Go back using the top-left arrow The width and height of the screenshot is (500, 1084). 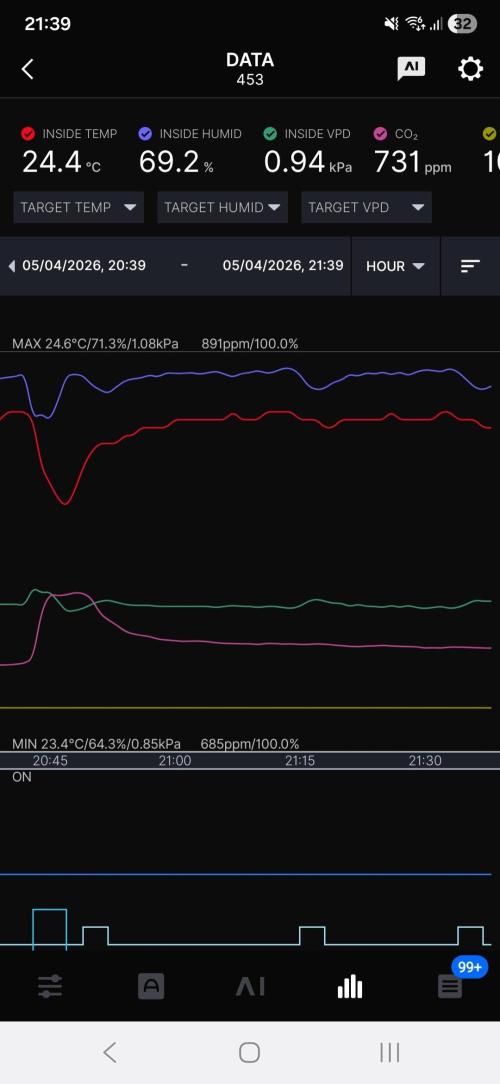[x=28, y=68]
